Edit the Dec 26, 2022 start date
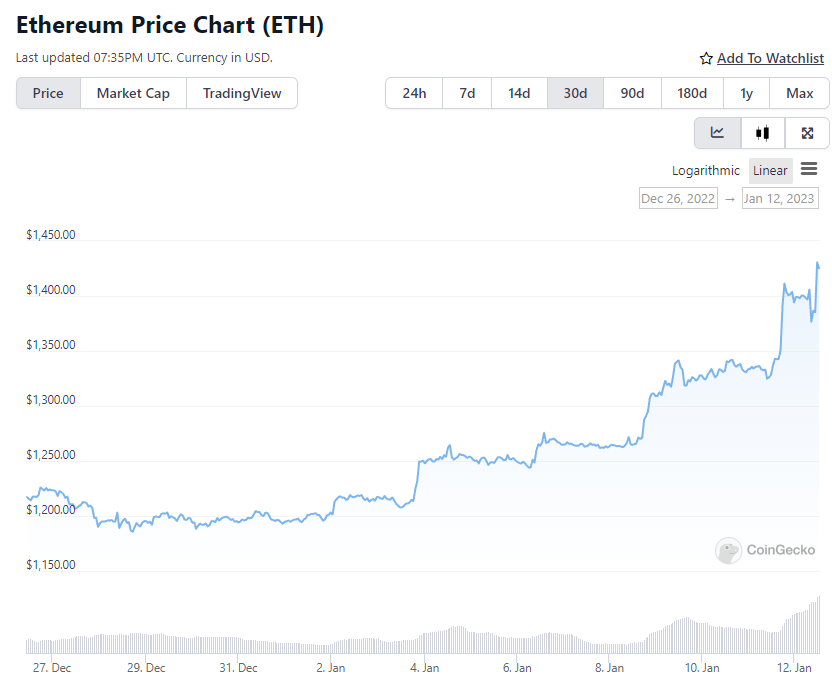 (678, 198)
